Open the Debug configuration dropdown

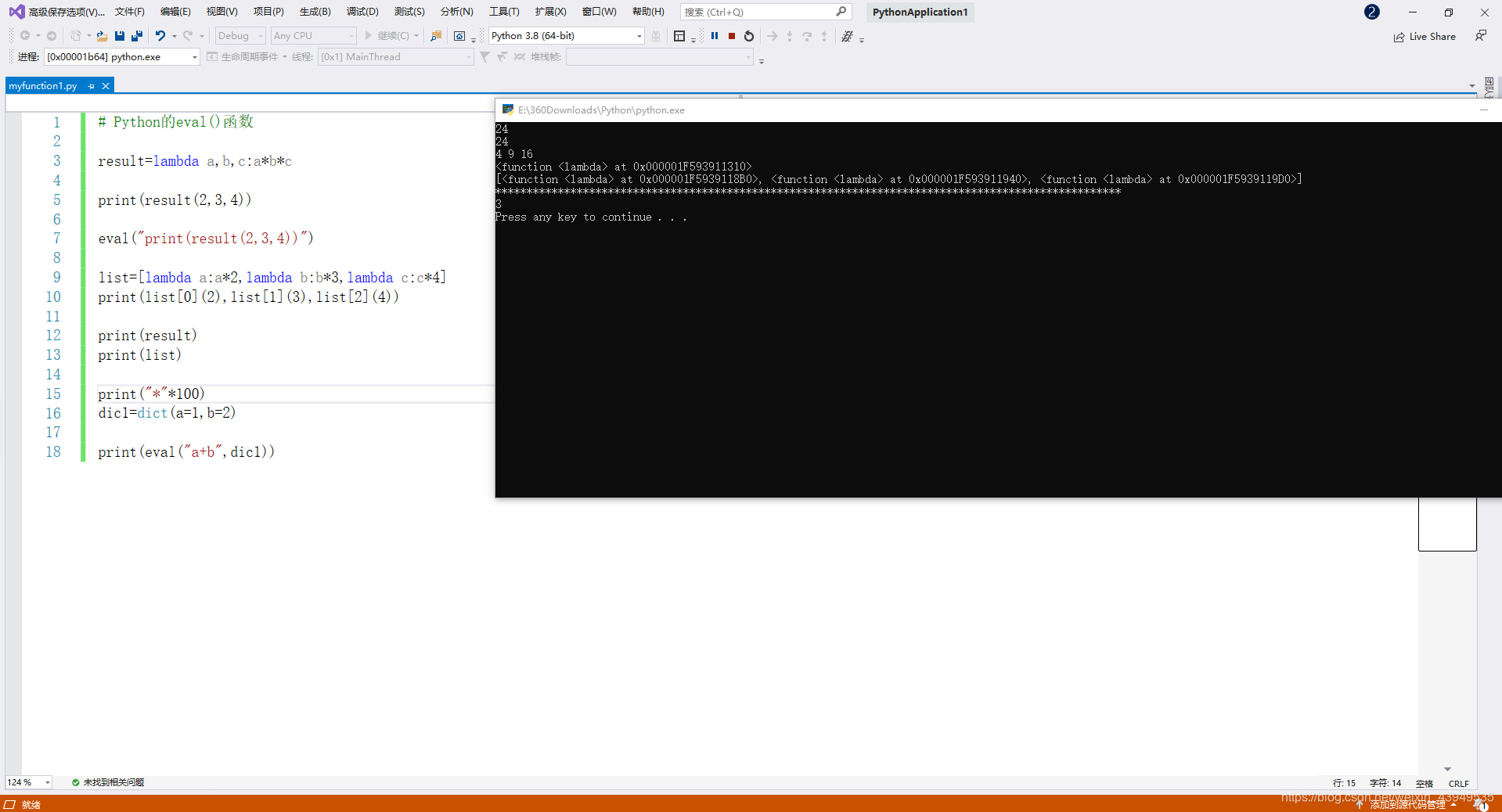click(240, 36)
